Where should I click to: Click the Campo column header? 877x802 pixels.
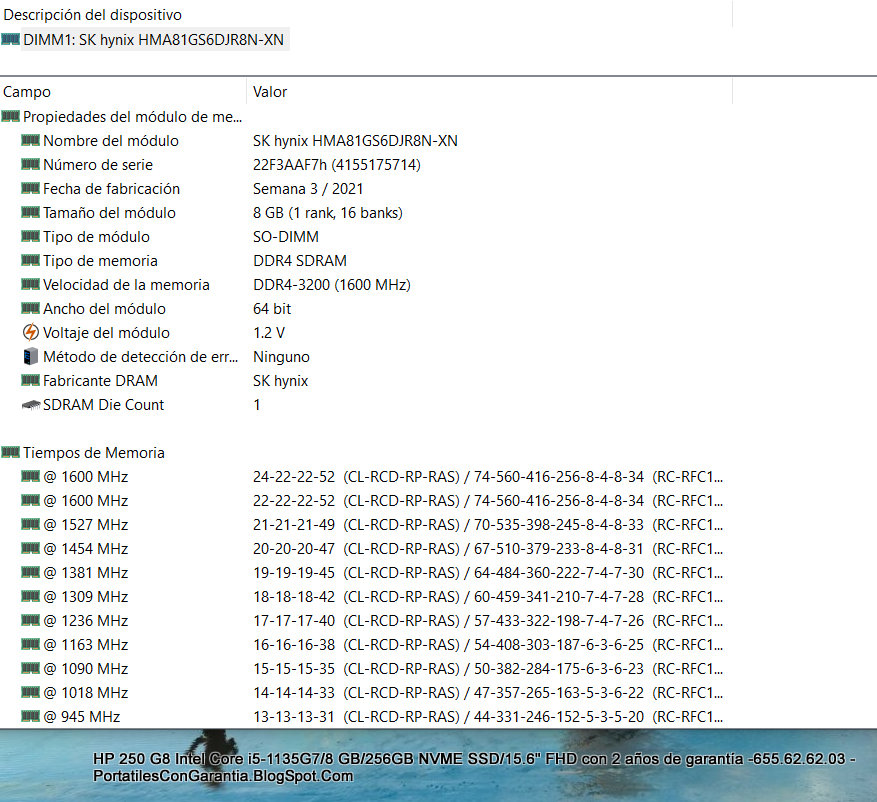[27, 92]
